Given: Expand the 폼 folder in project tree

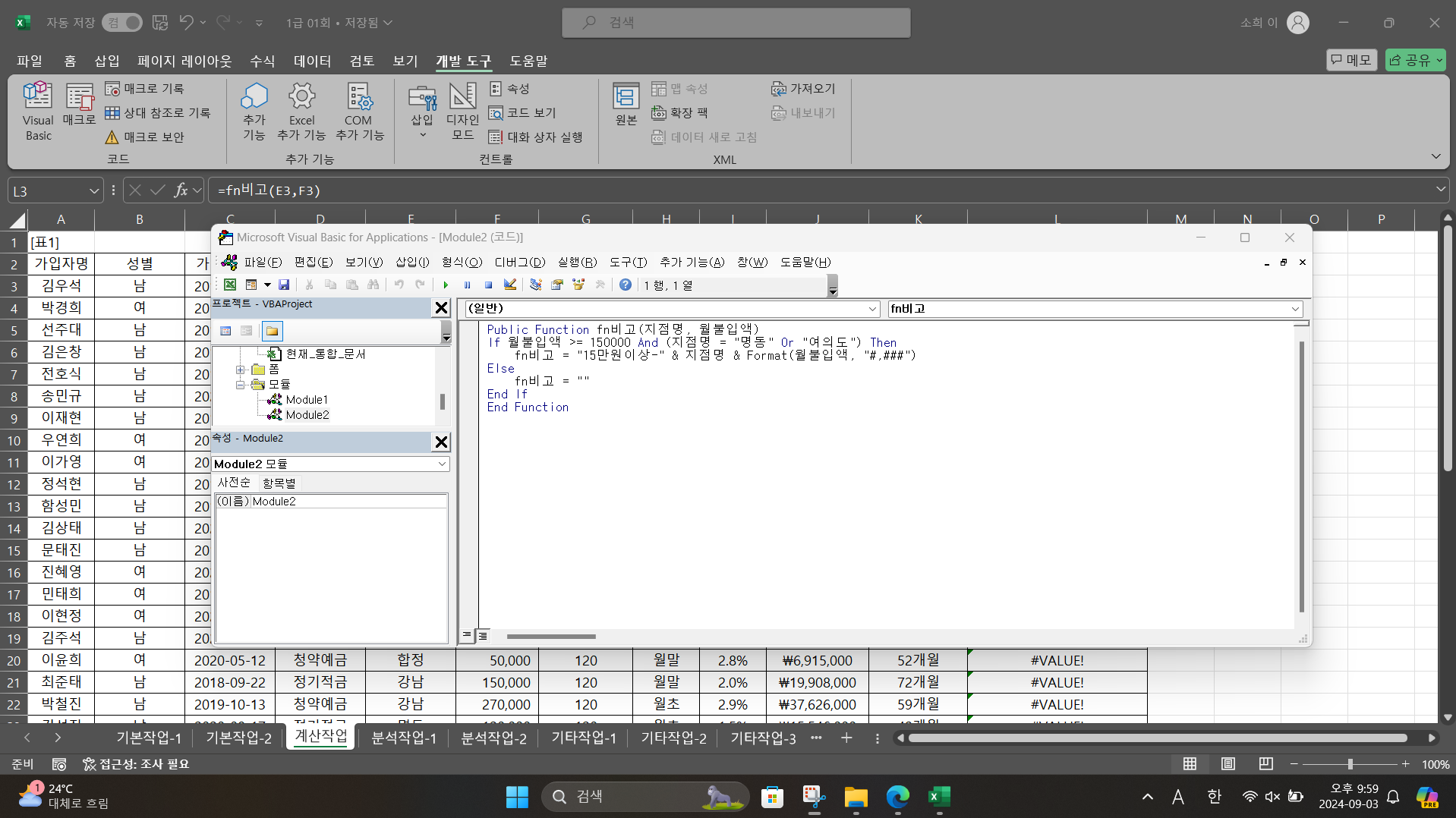Looking at the screenshot, I should (x=241, y=370).
